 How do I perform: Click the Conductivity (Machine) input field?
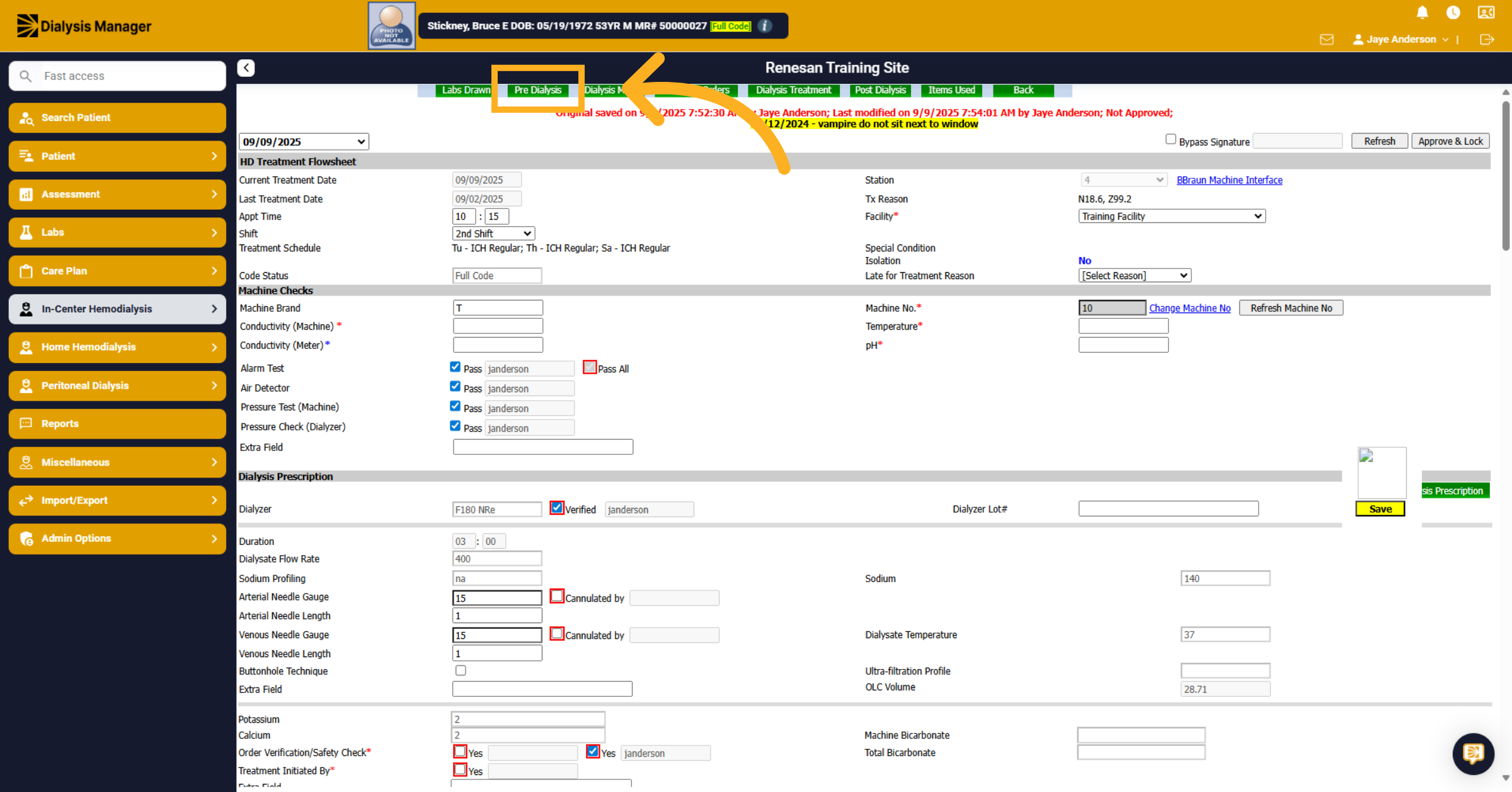498,326
